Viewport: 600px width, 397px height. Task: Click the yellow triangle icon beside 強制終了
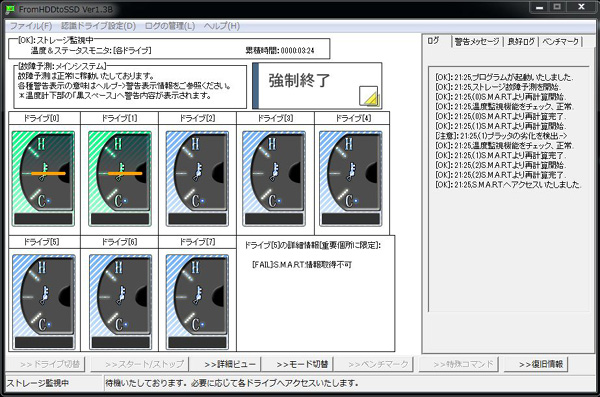(x=368, y=96)
